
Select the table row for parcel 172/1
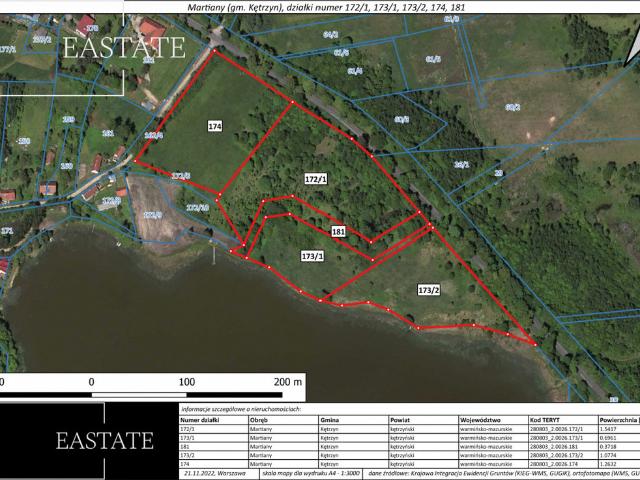click(x=400, y=429)
